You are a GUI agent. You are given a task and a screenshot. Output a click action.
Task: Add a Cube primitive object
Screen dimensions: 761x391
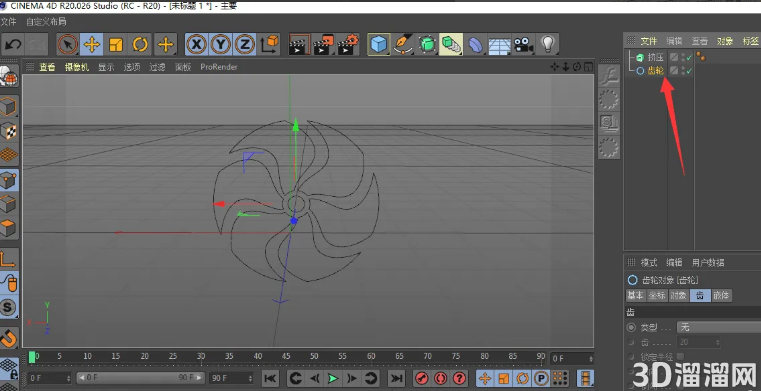(379, 45)
